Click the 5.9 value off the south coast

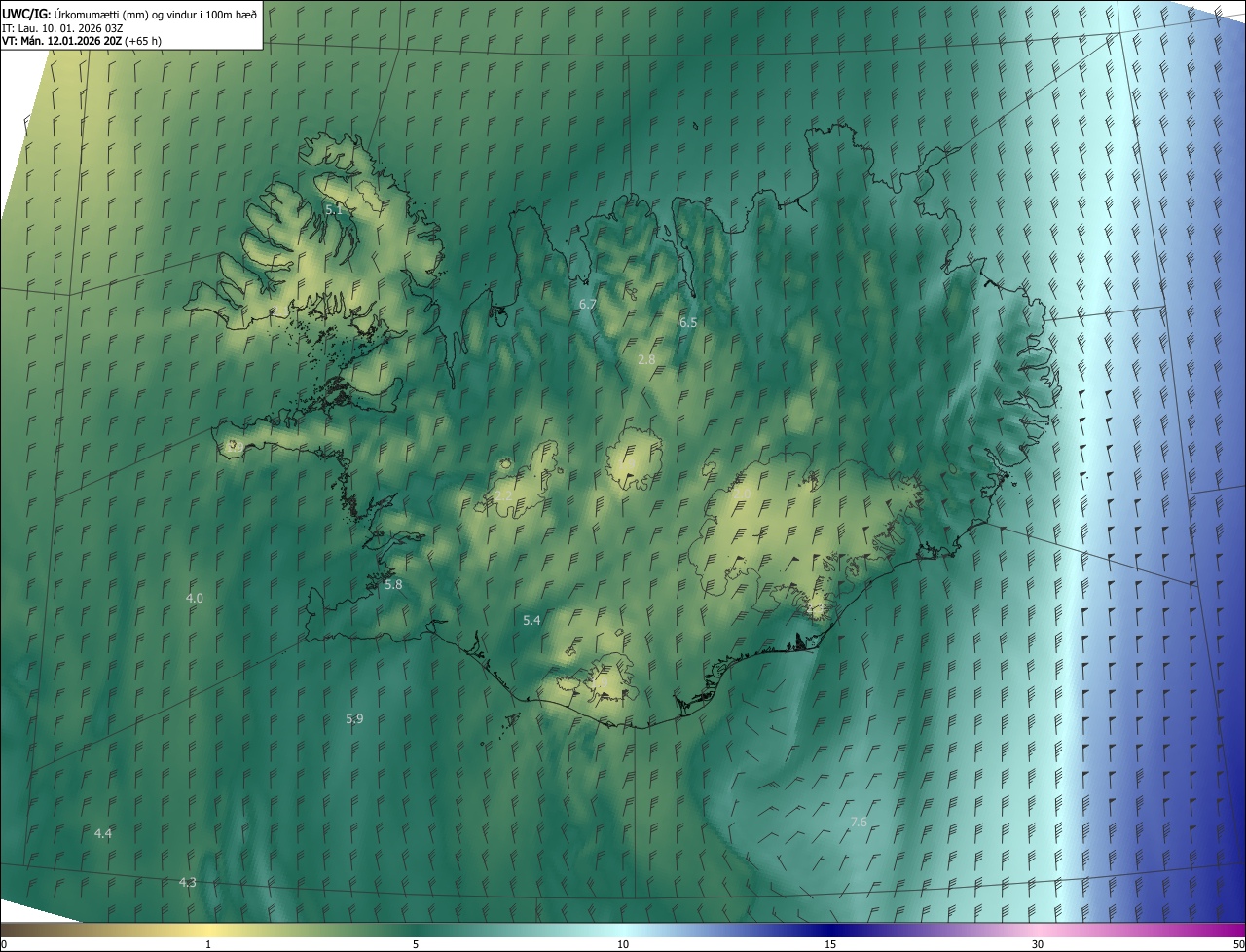(x=354, y=718)
